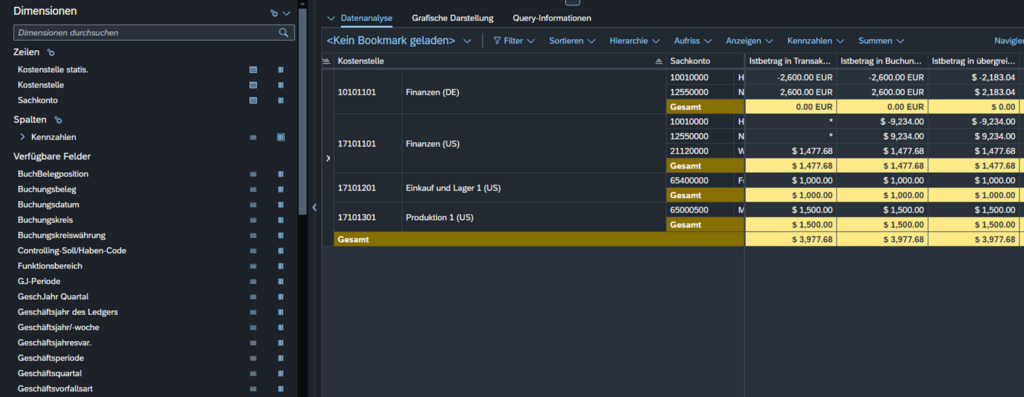The width and height of the screenshot is (1024, 397).
Task: Click the rows icon beside Buchungsdatum
Action: (253, 205)
